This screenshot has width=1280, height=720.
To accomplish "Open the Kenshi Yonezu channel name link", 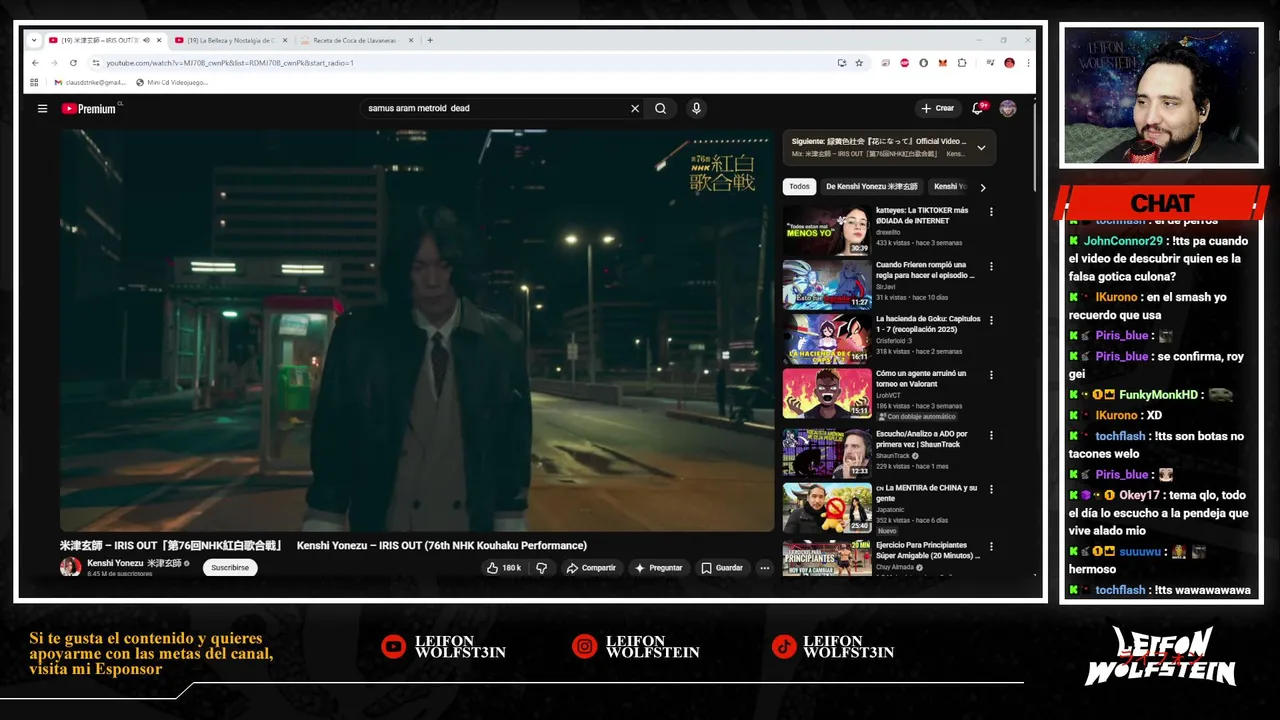I will [x=134, y=563].
